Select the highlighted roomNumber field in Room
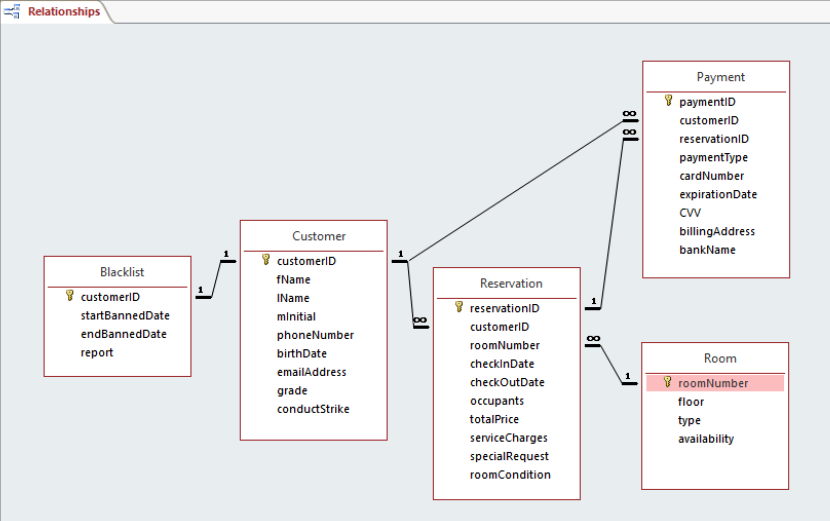 click(715, 383)
